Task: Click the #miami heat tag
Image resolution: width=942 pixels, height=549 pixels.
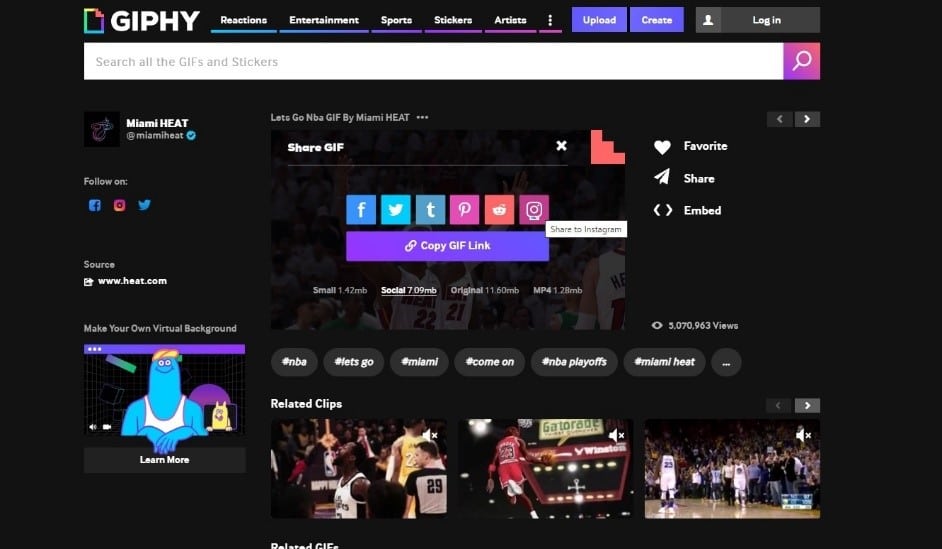Action: tap(664, 362)
